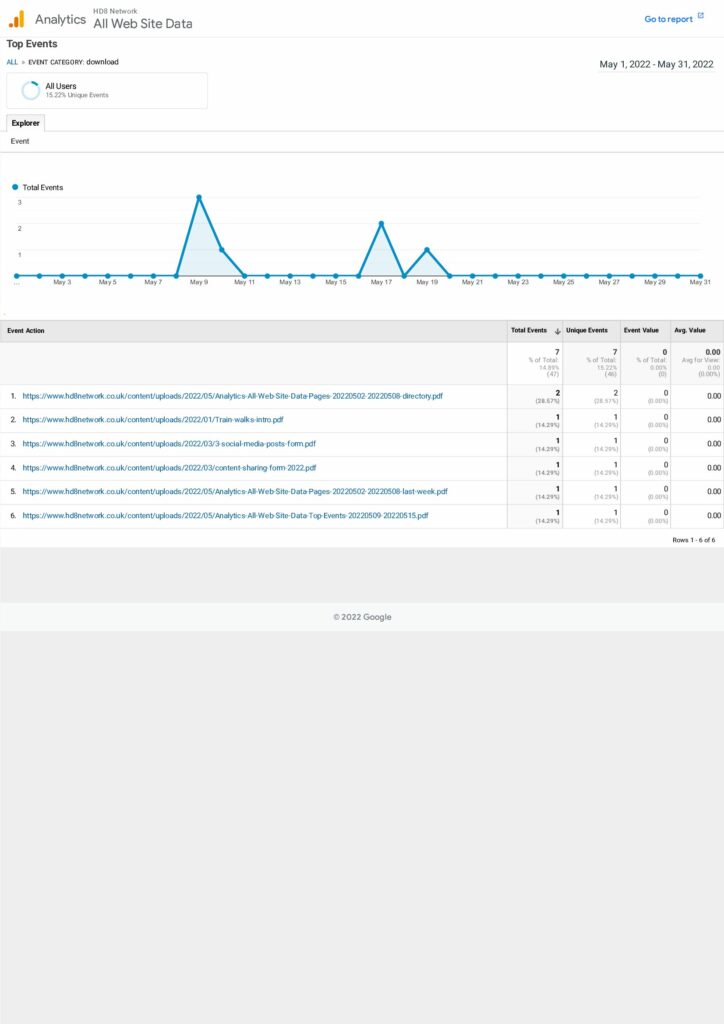Open the content-sharing-form-2022.pdf link
Viewport: 724px width, 1024px height.
[169, 468]
